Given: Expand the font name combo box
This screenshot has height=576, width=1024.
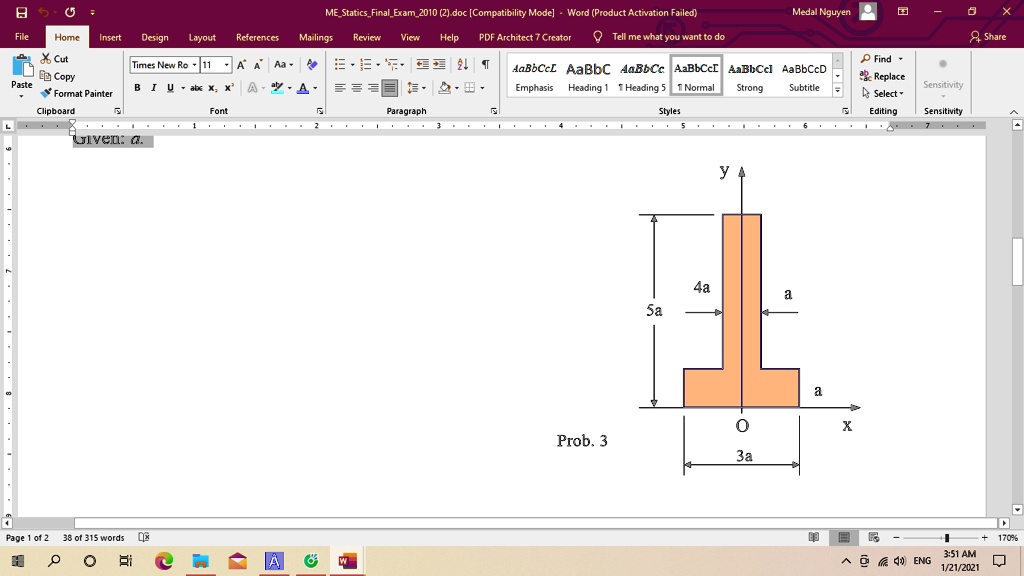Looking at the screenshot, I should tap(195, 64).
